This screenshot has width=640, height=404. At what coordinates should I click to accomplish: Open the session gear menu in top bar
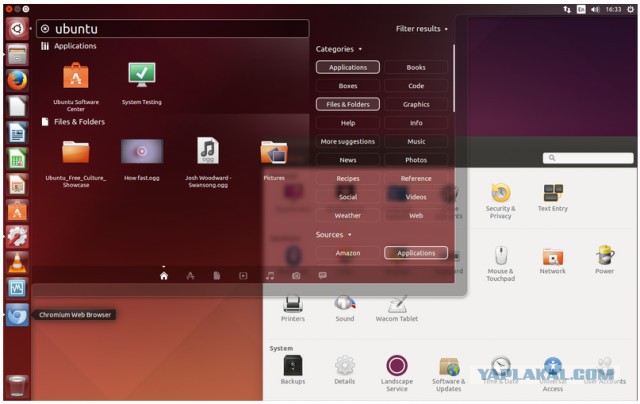point(631,9)
